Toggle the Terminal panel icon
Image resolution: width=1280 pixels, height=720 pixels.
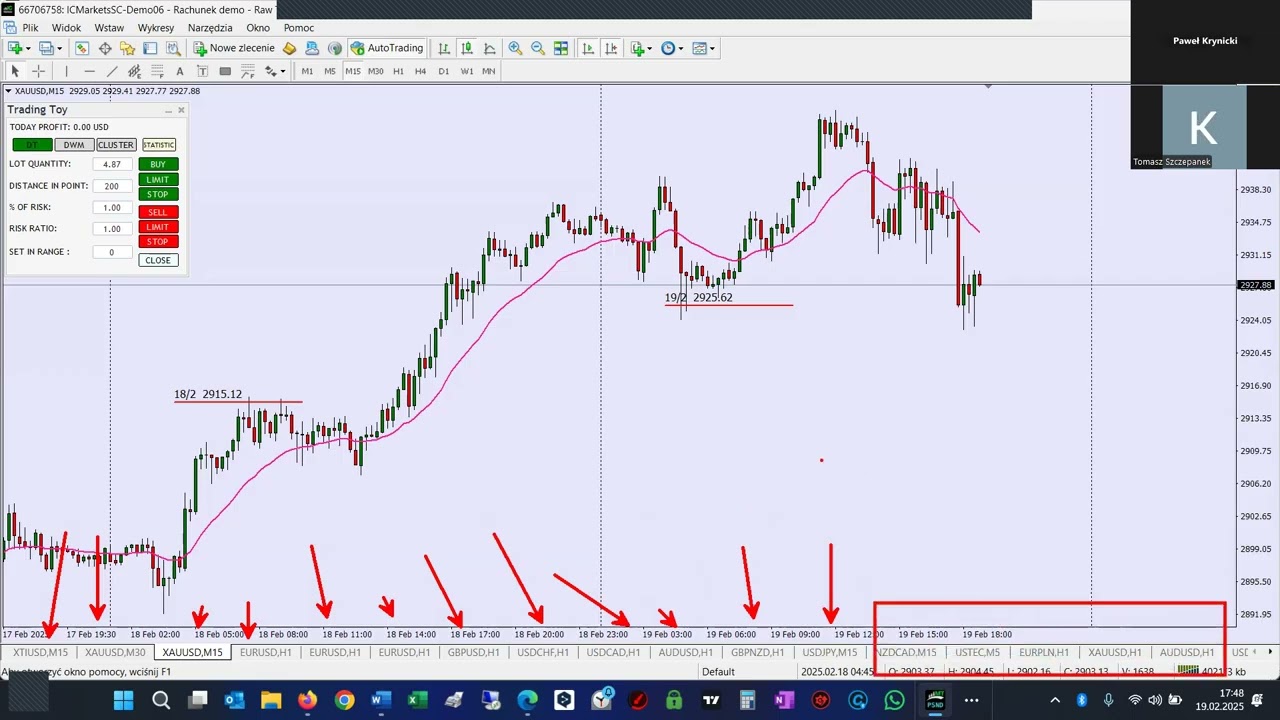coord(150,48)
